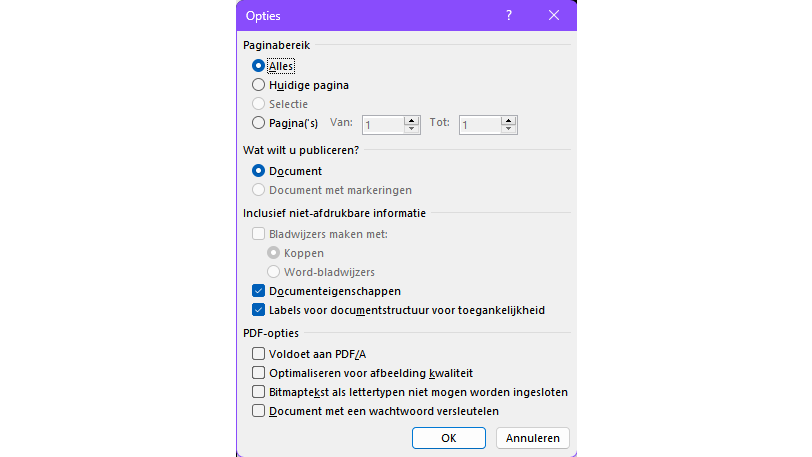The height and width of the screenshot is (457, 812).
Task: Disable labels voor documentstructuur voor toegankelijkheid
Action: [x=259, y=310]
